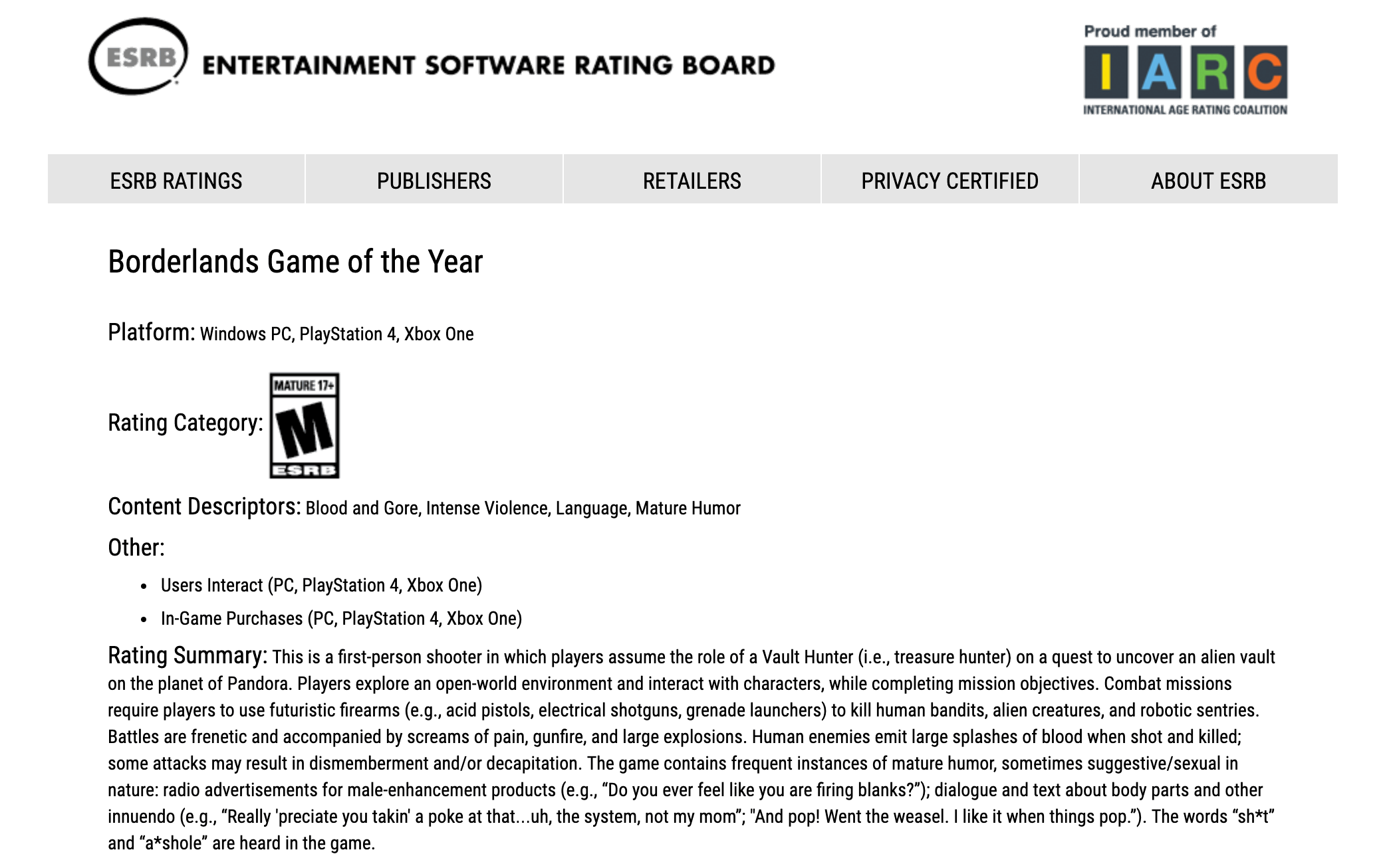
Task: Open the Publishers menu
Action: coord(434,179)
